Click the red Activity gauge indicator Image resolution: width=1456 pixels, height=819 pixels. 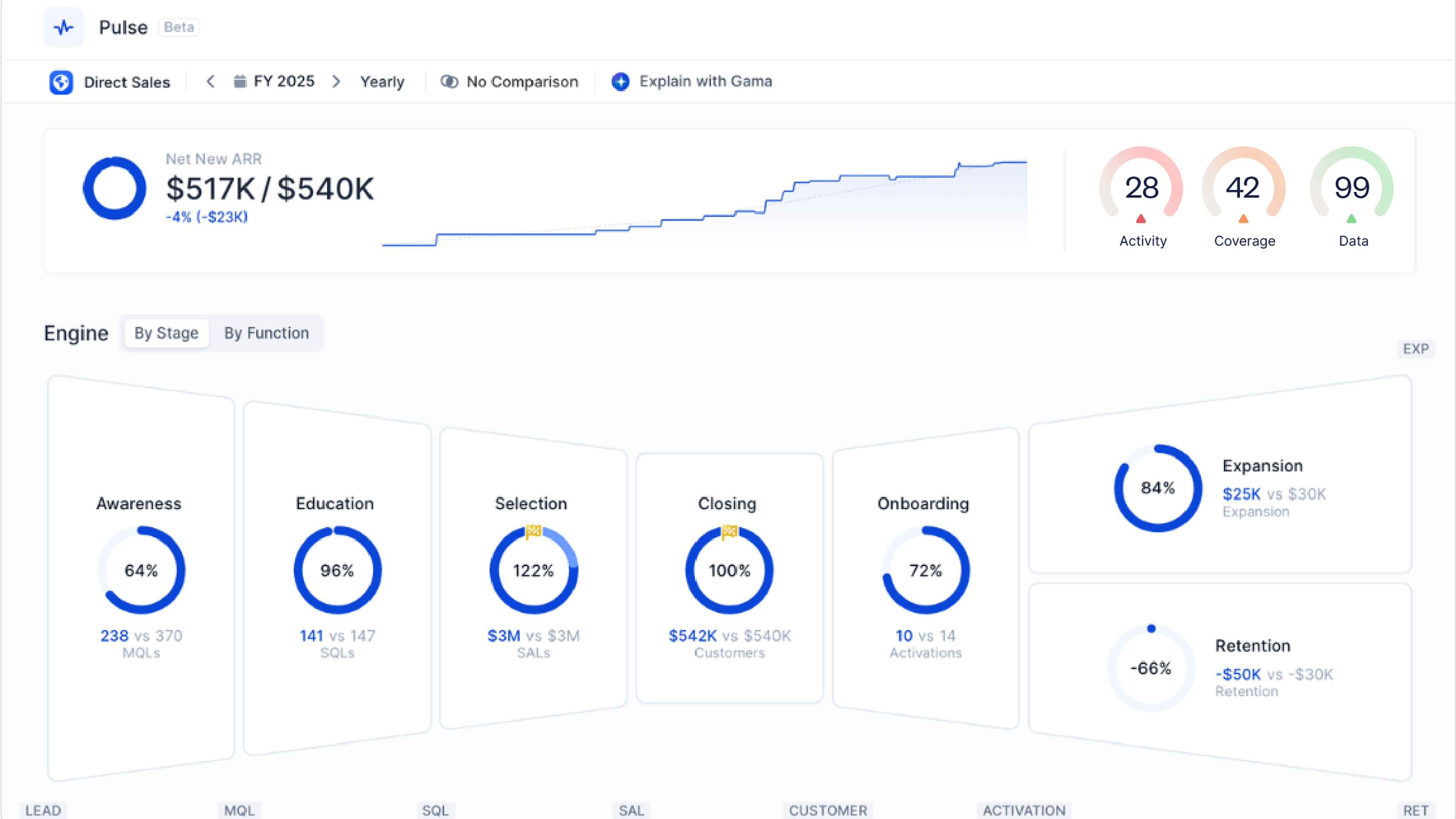tap(1141, 219)
